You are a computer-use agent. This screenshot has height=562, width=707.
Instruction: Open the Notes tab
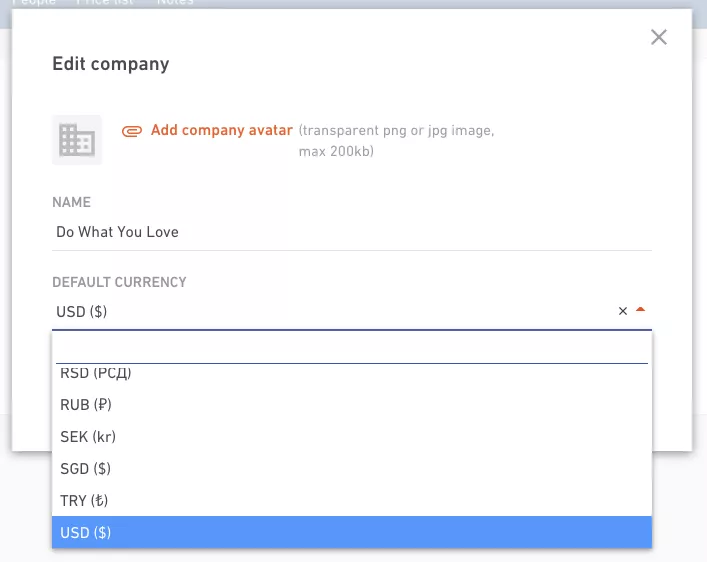tap(175, 3)
